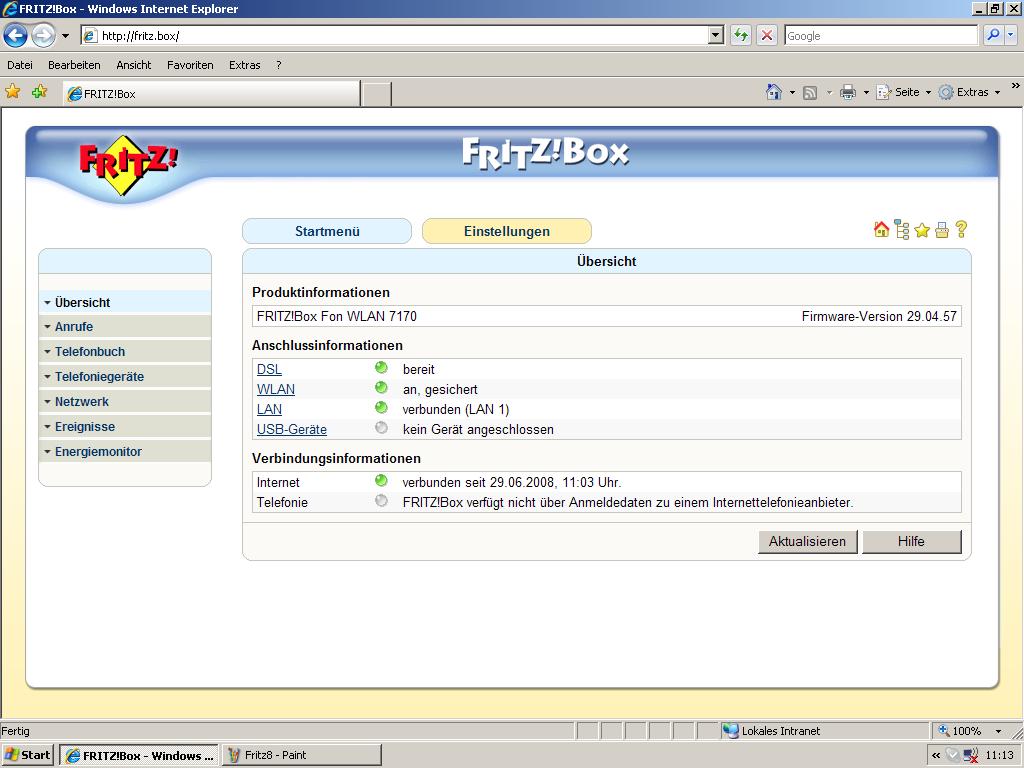Open the address bar URL dropdown

click(x=715, y=35)
